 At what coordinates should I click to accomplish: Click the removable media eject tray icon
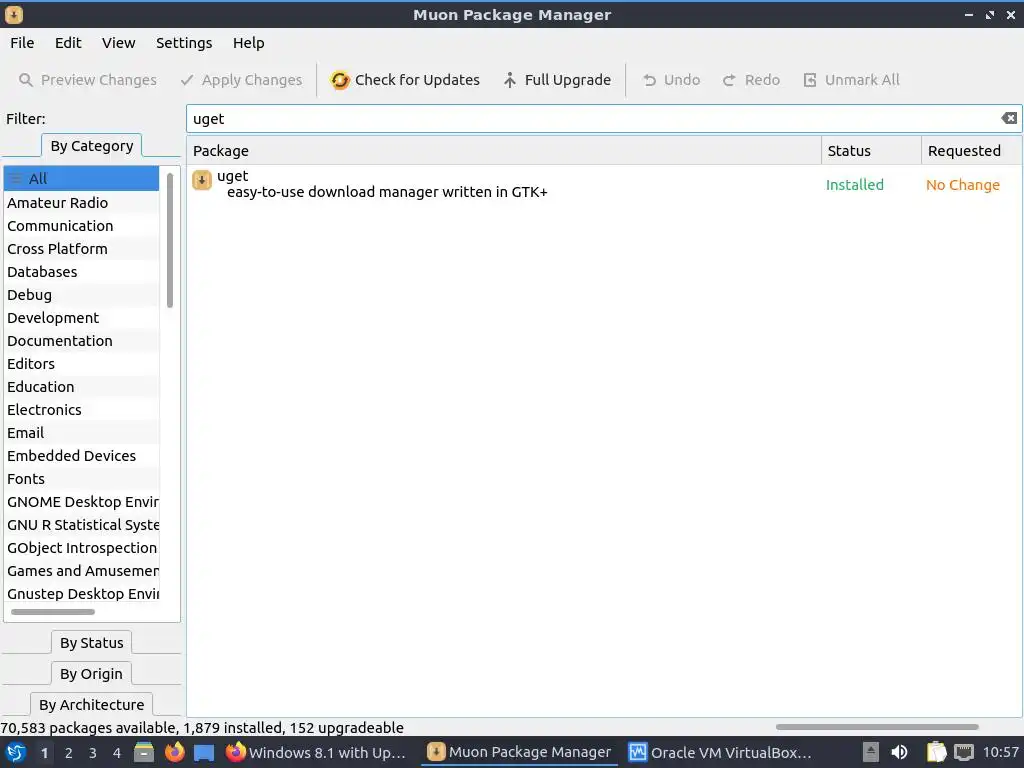point(871,752)
